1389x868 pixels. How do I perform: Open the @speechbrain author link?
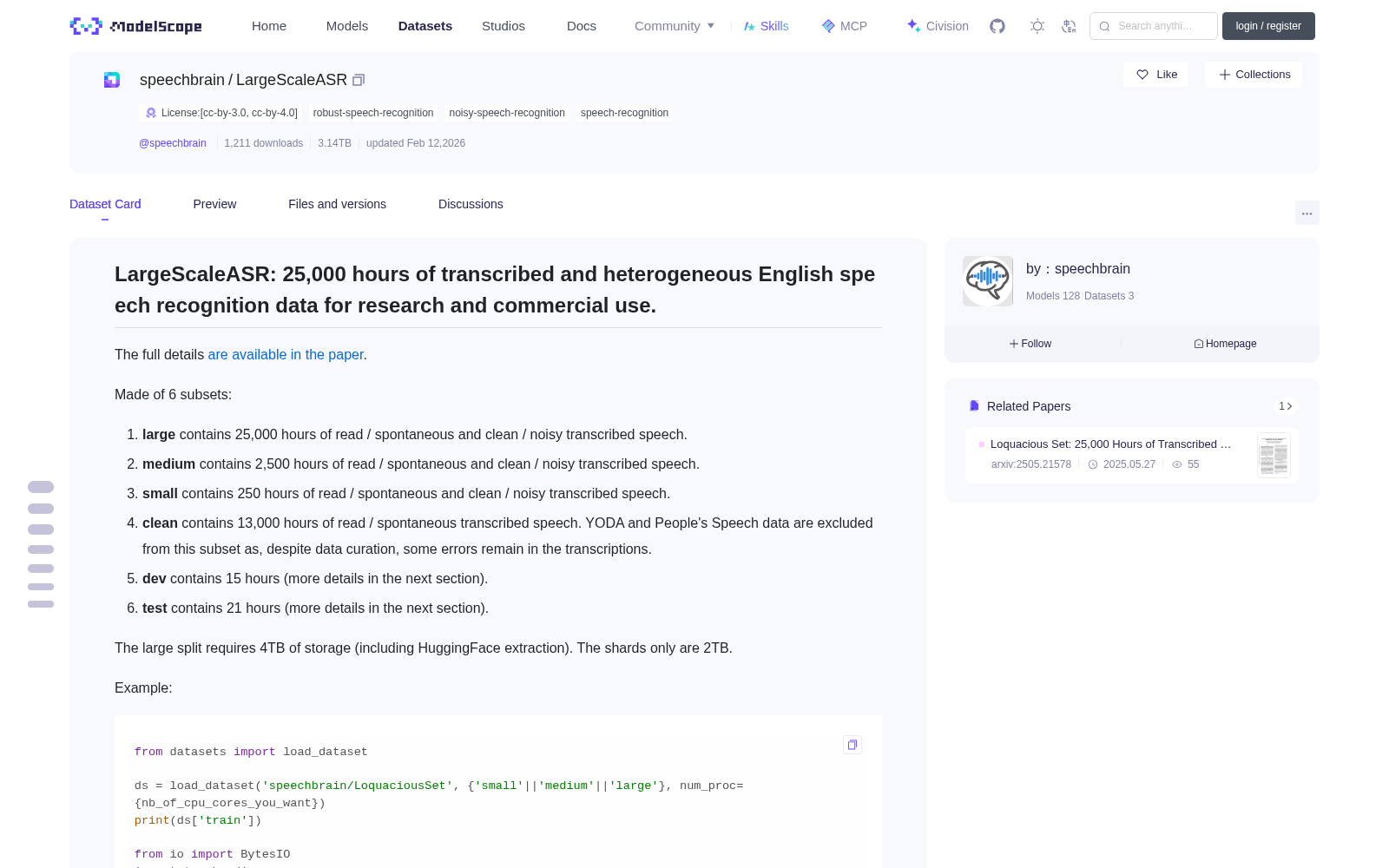click(x=173, y=143)
